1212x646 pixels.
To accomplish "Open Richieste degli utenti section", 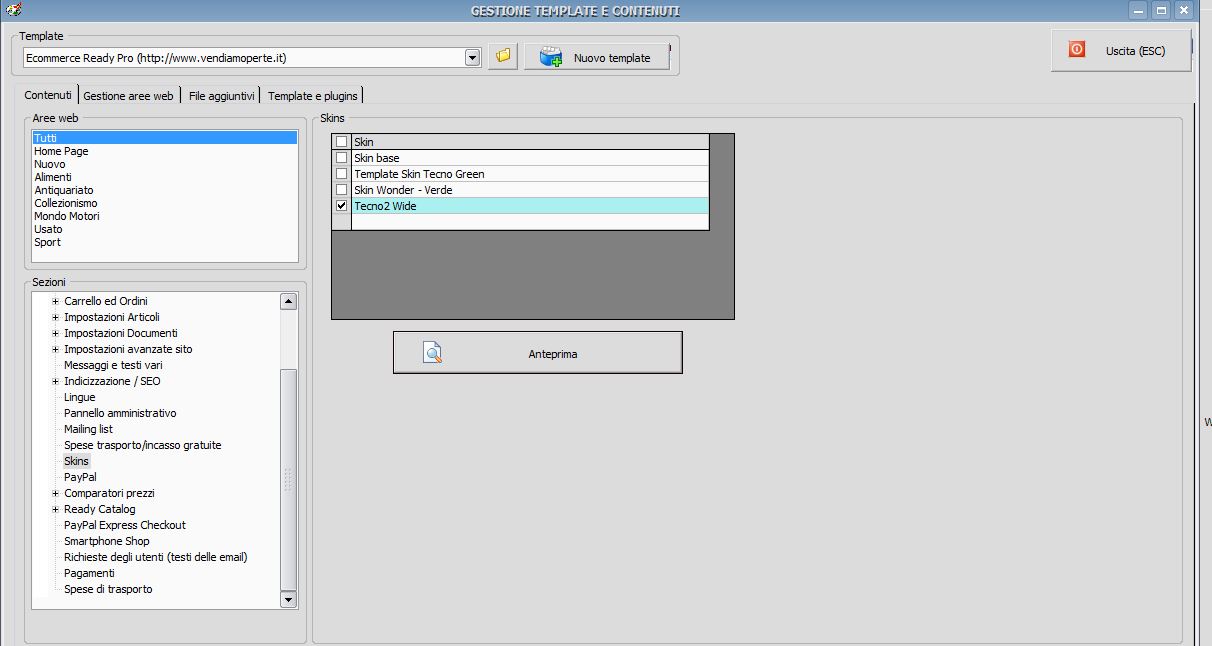I will tap(156, 557).
